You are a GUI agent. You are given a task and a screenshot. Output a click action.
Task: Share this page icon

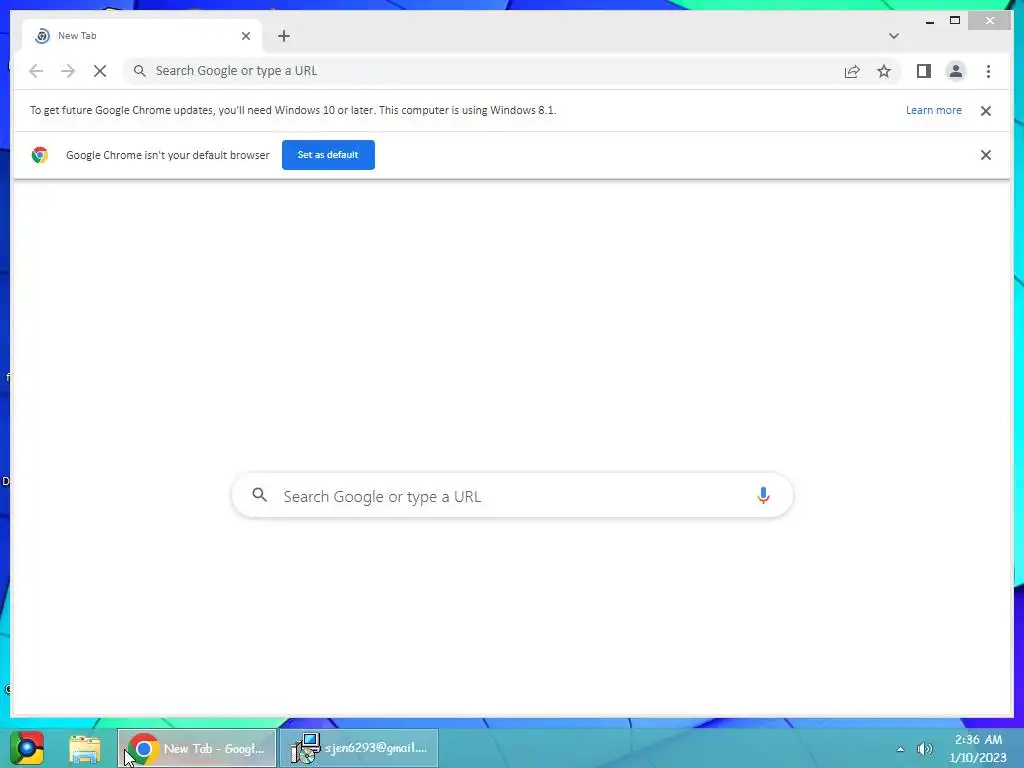(852, 71)
